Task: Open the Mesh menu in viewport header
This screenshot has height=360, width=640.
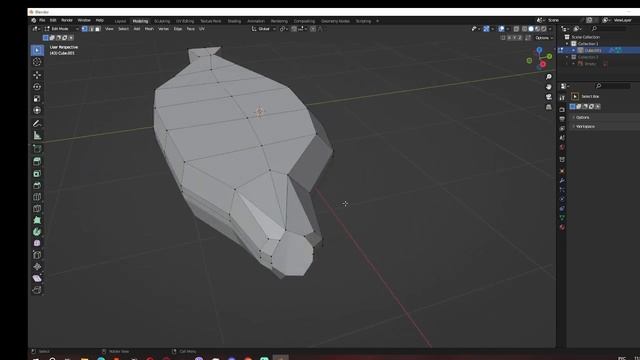Action: (x=149, y=29)
